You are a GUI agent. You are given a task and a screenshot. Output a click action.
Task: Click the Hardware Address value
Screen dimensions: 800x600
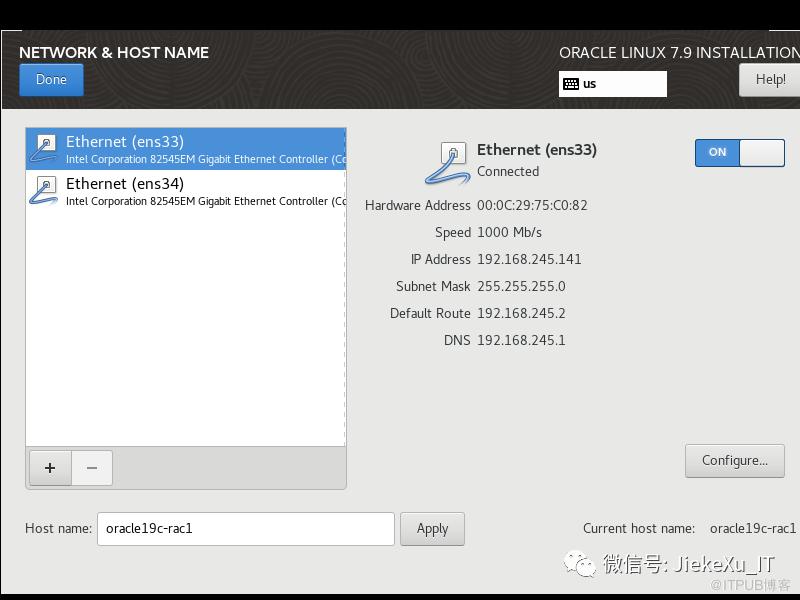(x=532, y=205)
